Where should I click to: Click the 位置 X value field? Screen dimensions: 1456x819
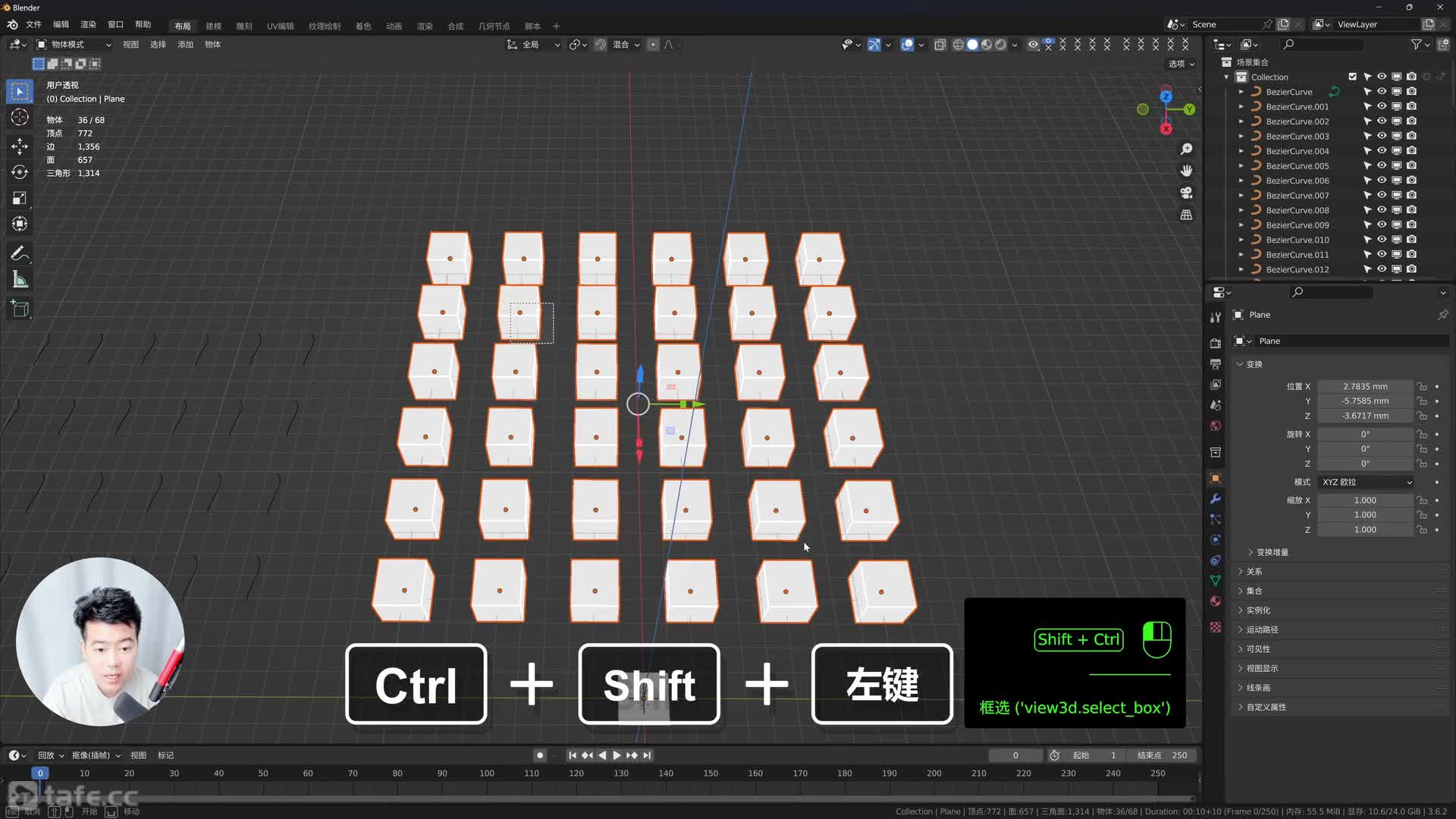pyautogui.click(x=1364, y=387)
